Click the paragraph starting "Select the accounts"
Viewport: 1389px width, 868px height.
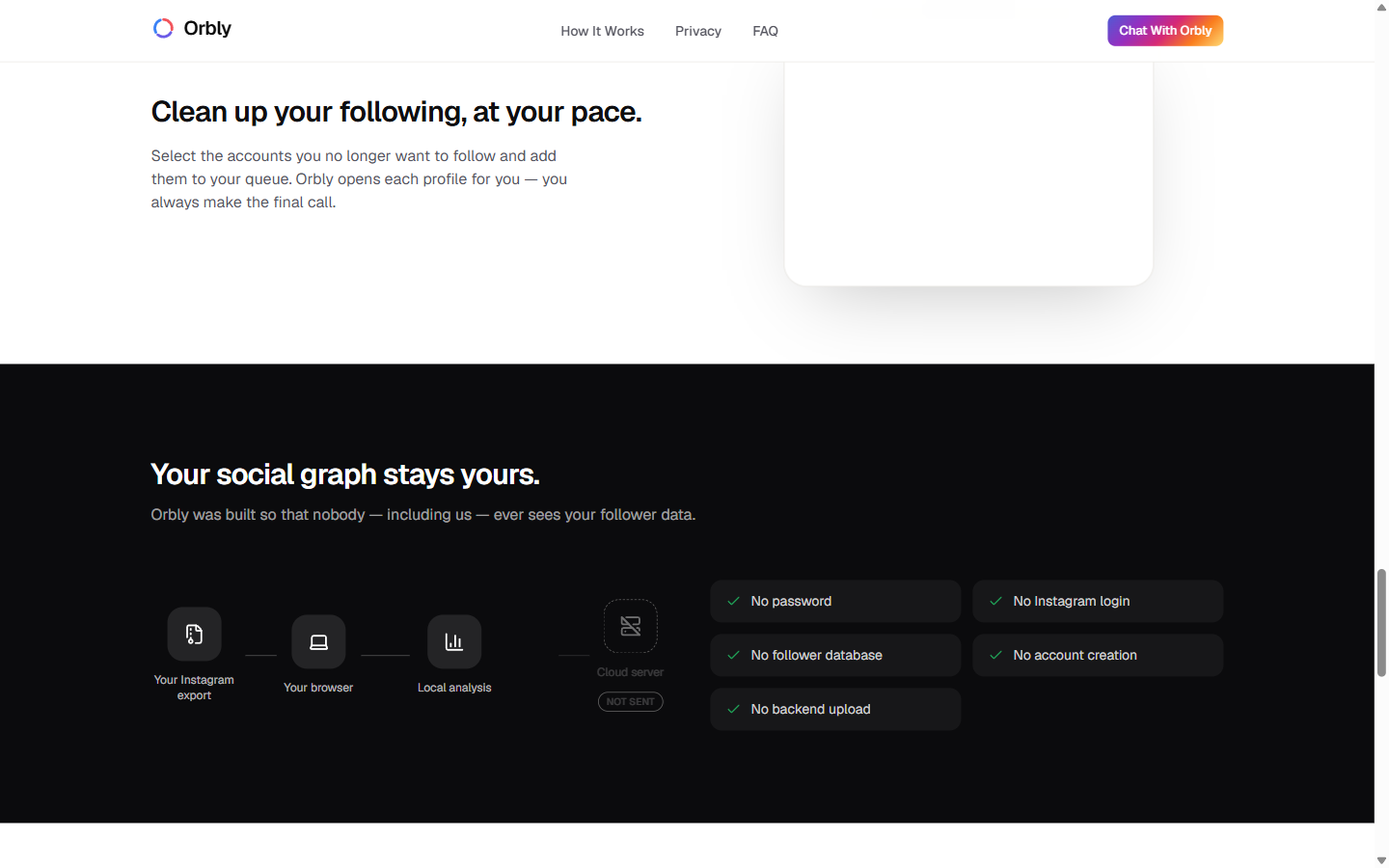[359, 178]
